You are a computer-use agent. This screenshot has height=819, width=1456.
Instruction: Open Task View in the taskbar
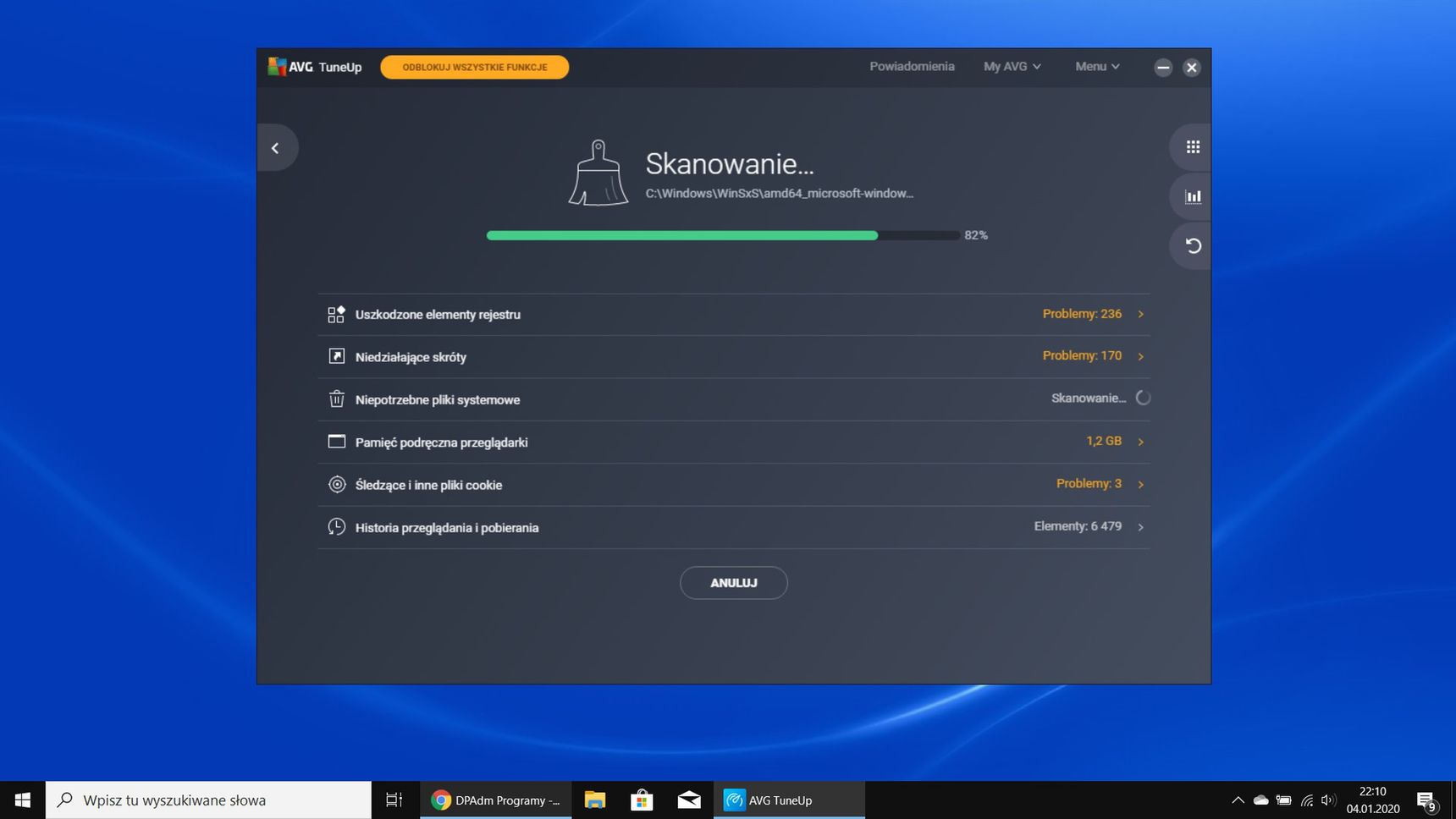[394, 800]
